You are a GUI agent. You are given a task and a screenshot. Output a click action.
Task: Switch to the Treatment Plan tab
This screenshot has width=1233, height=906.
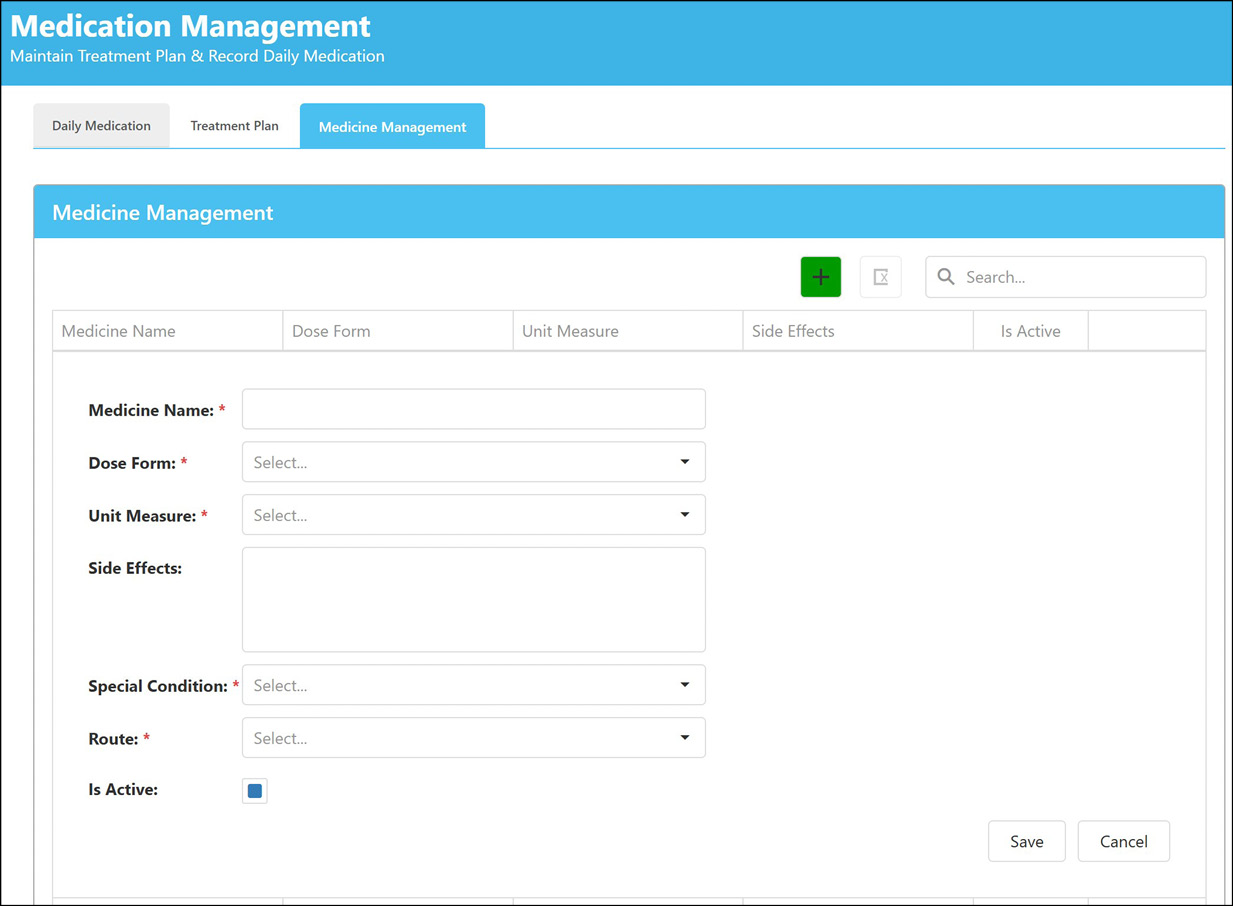(x=234, y=126)
